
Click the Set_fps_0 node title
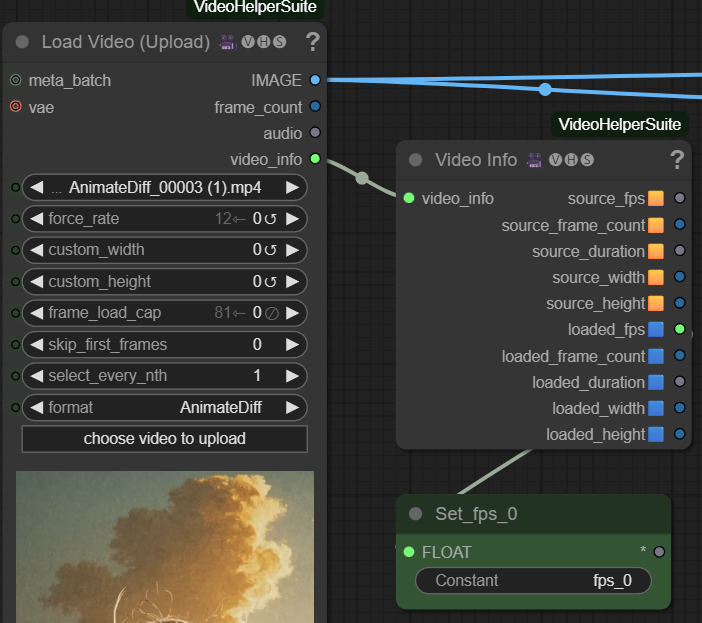point(476,514)
